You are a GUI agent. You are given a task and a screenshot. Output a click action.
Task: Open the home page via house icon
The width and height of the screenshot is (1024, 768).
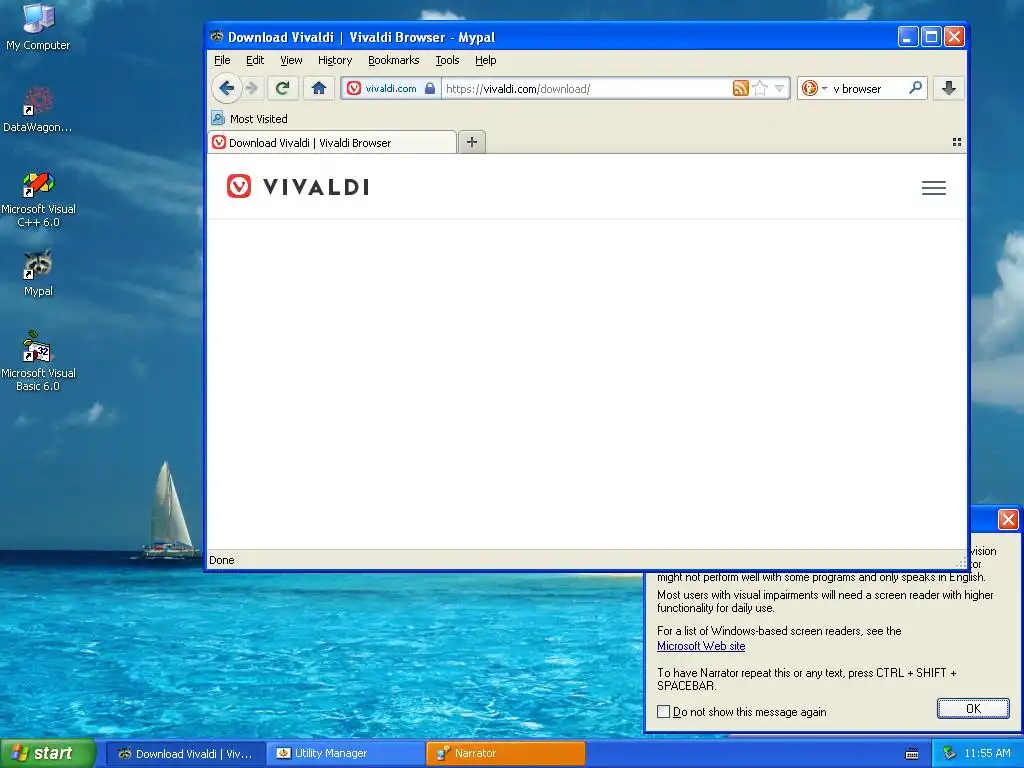tap(319, 88)
